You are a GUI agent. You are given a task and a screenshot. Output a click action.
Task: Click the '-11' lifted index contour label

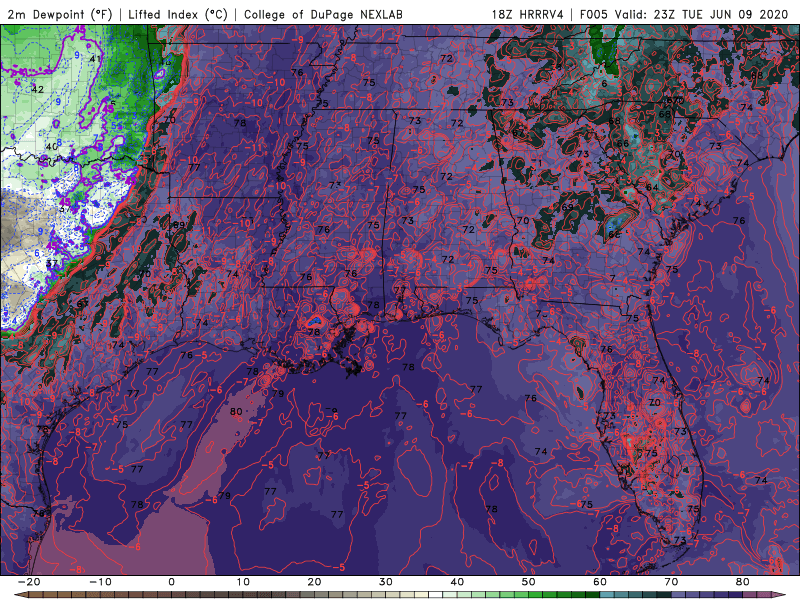[255, 148]
